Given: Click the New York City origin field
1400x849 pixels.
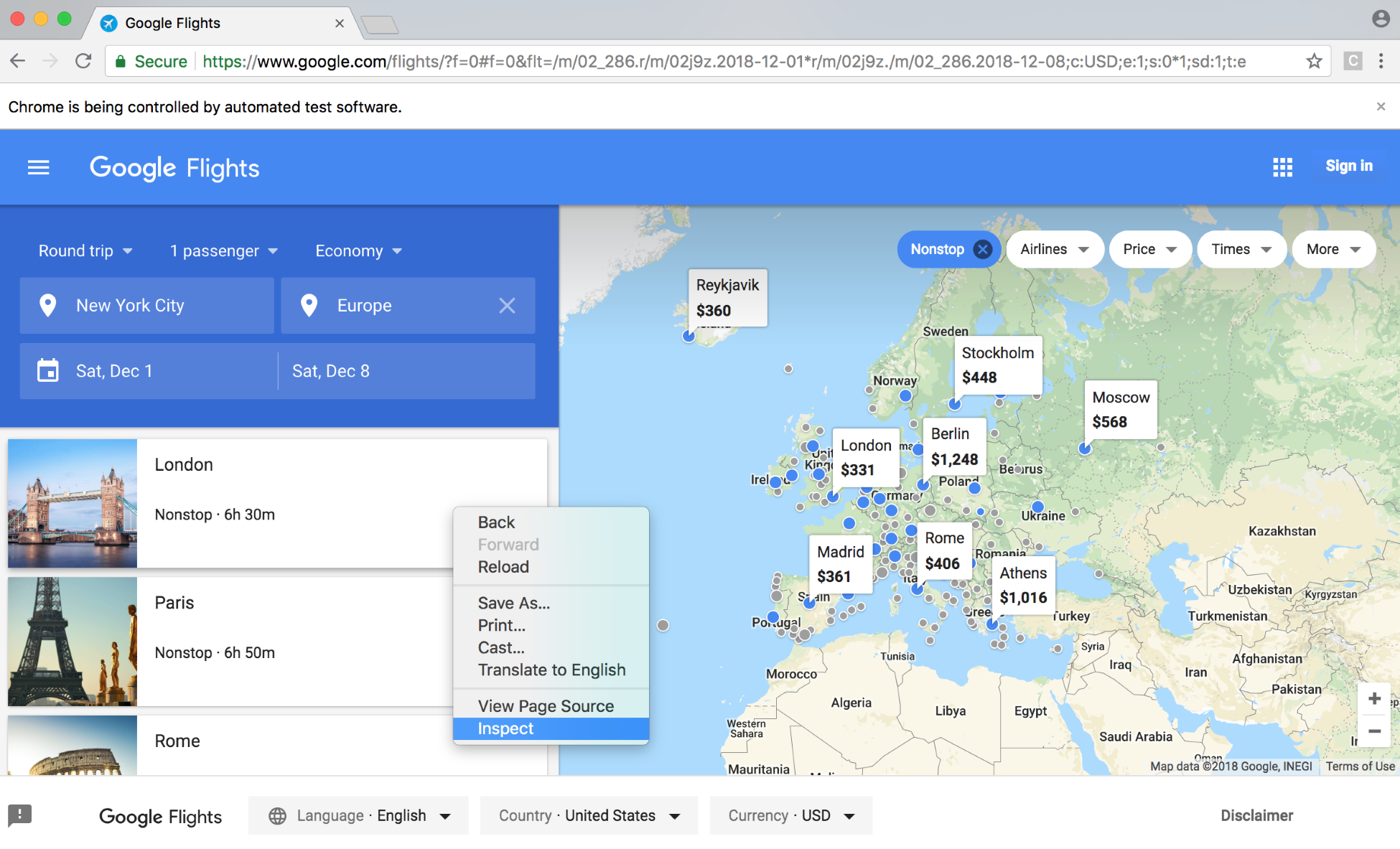Looking at the screenshot, I should coord(147,305).
